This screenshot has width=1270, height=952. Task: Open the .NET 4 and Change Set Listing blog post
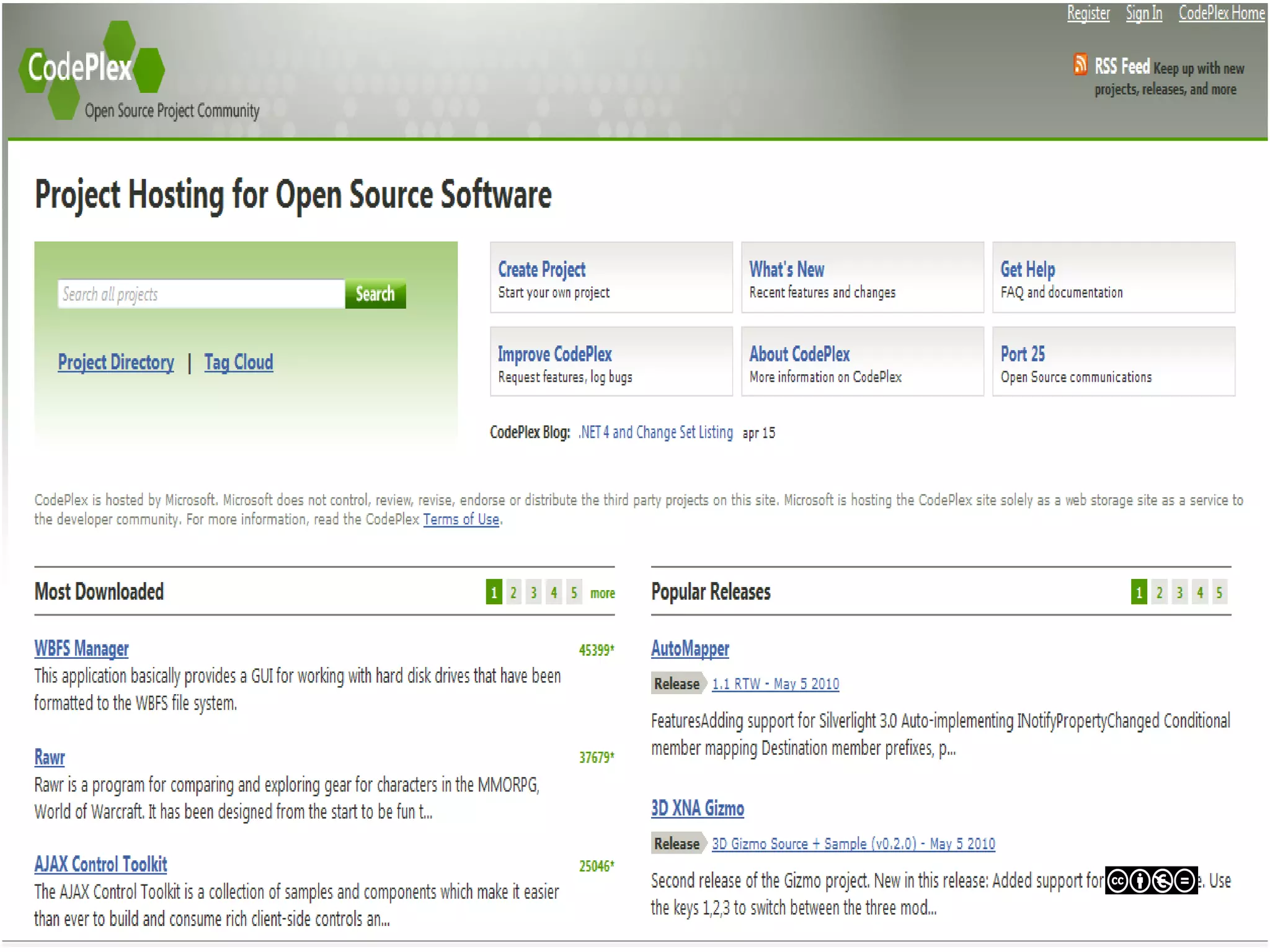[x=655, y=432]
